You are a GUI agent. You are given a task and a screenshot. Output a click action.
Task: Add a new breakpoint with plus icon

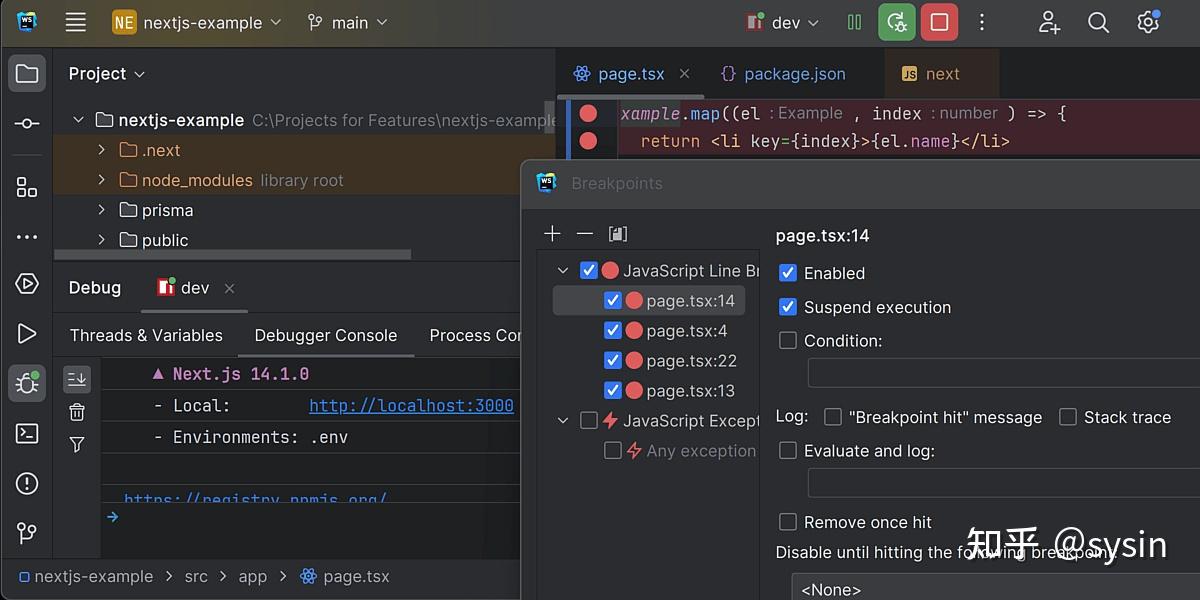(552, 233)
